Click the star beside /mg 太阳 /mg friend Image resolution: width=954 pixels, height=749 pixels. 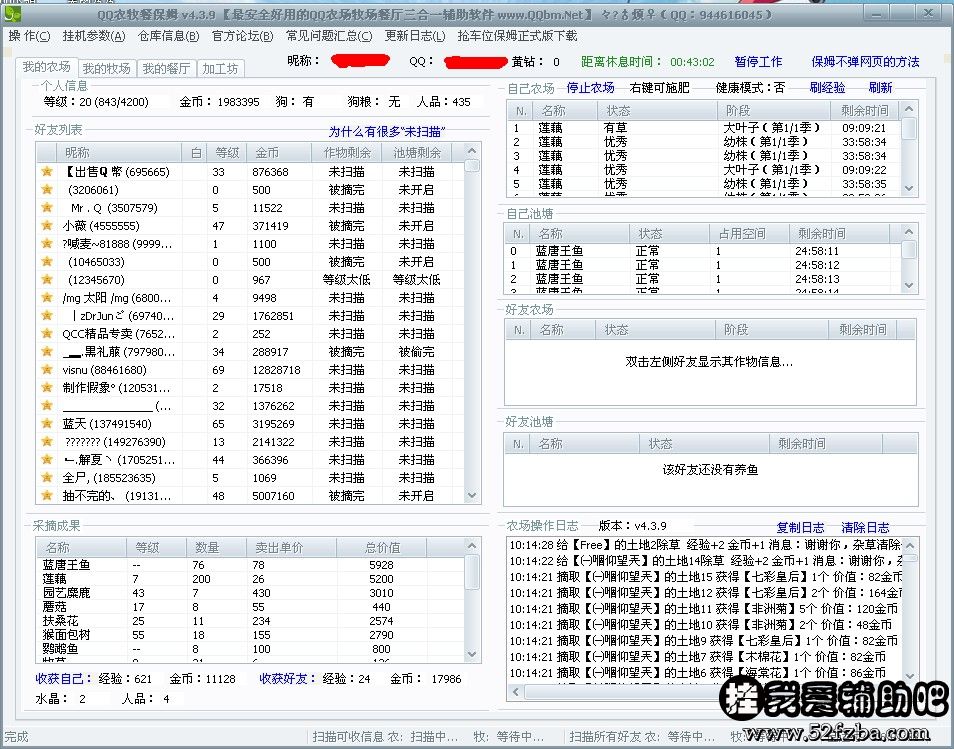[x=47, y=298]
